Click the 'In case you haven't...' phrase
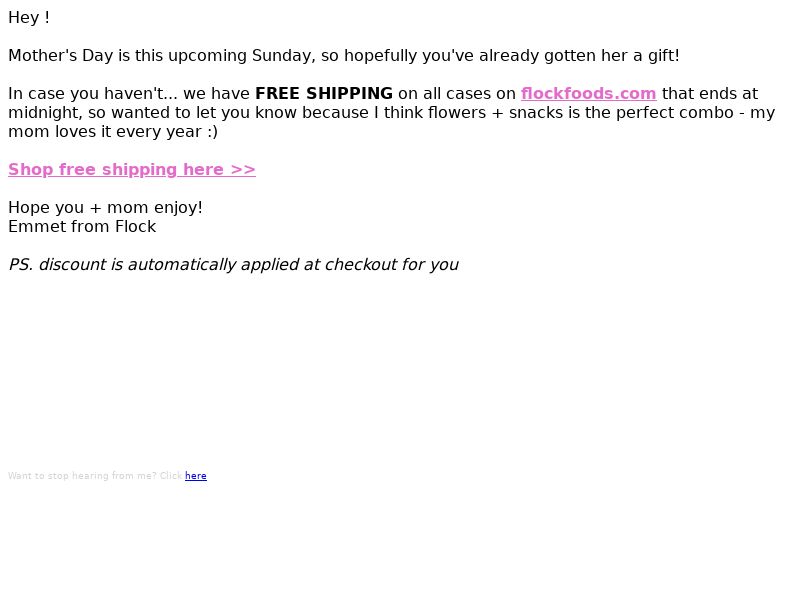This screenshot has width=800, height=600. point(93,93)
